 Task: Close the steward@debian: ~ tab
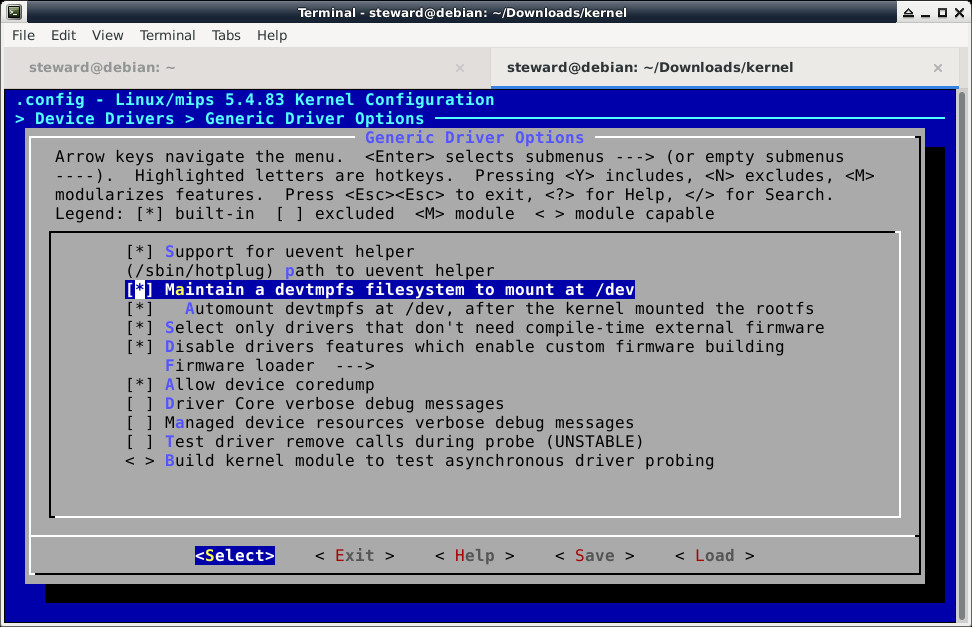tap(460, 68)
